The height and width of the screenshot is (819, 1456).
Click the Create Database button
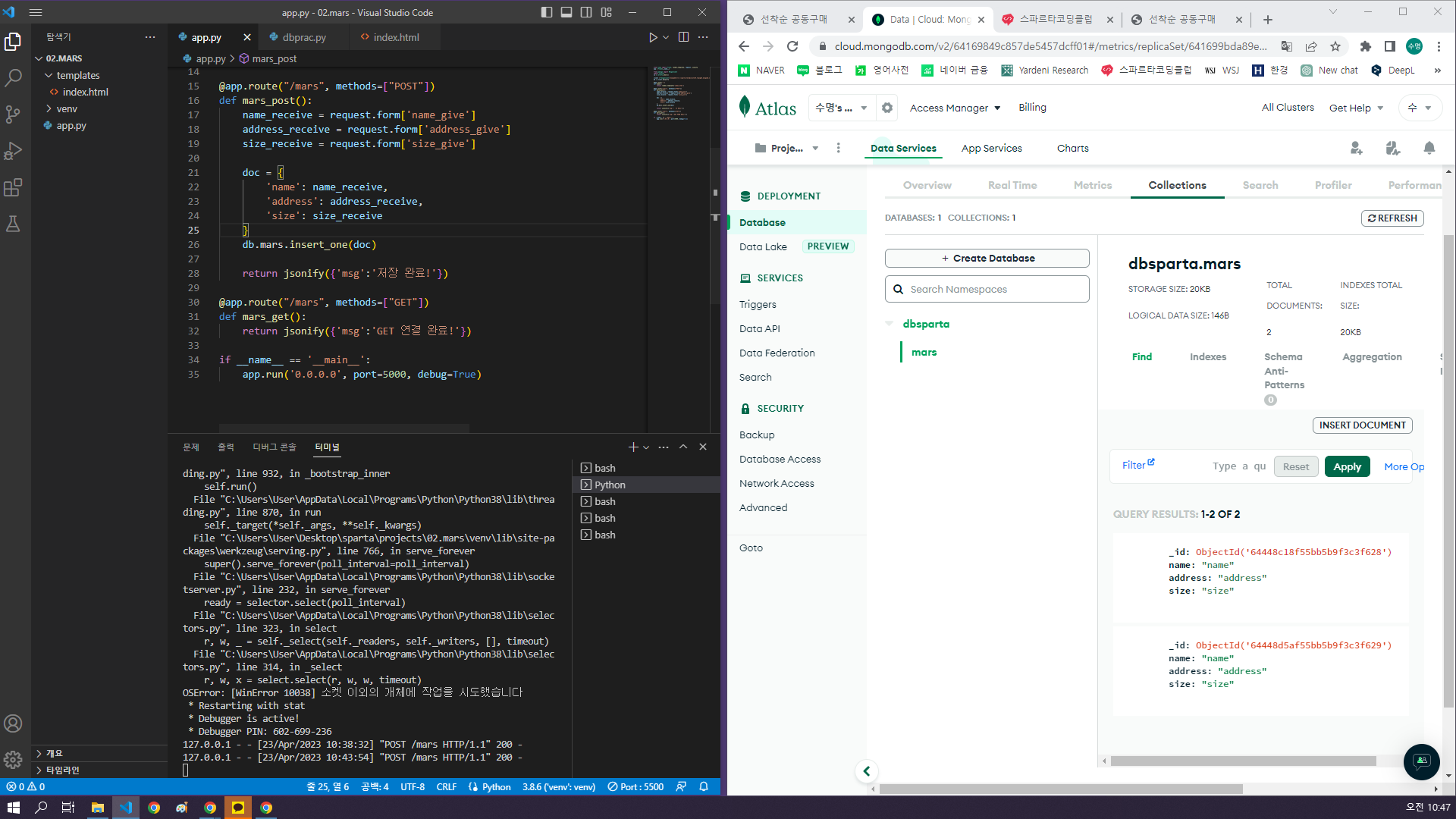987,259
